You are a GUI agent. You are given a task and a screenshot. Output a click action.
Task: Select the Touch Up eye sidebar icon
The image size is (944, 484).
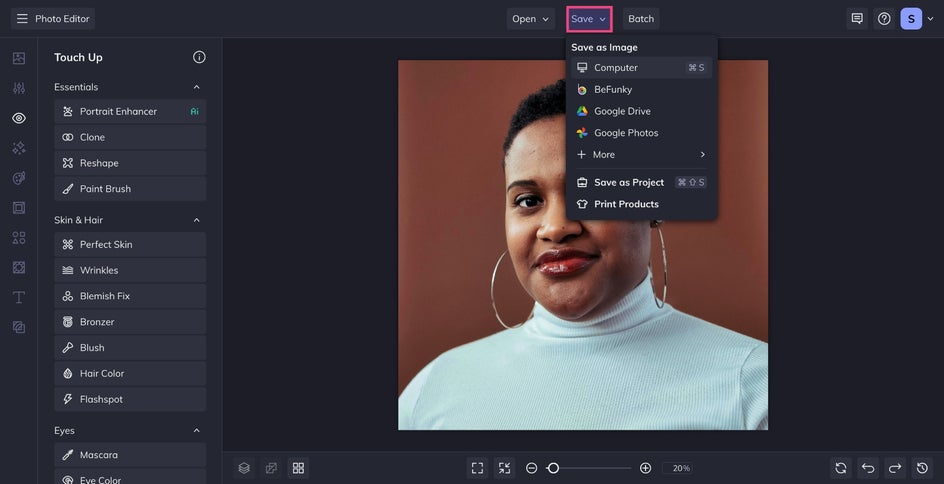point(19,118)
